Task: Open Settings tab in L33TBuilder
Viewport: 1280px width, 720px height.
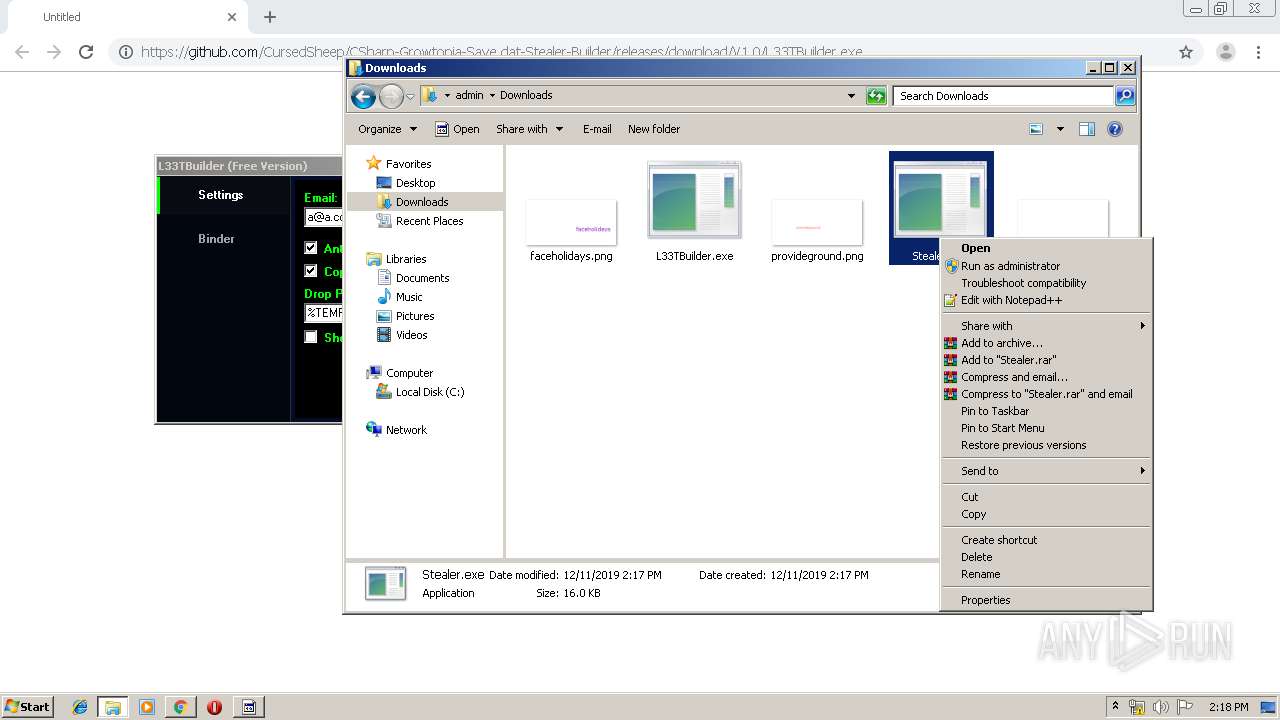Action: point(222,195)
